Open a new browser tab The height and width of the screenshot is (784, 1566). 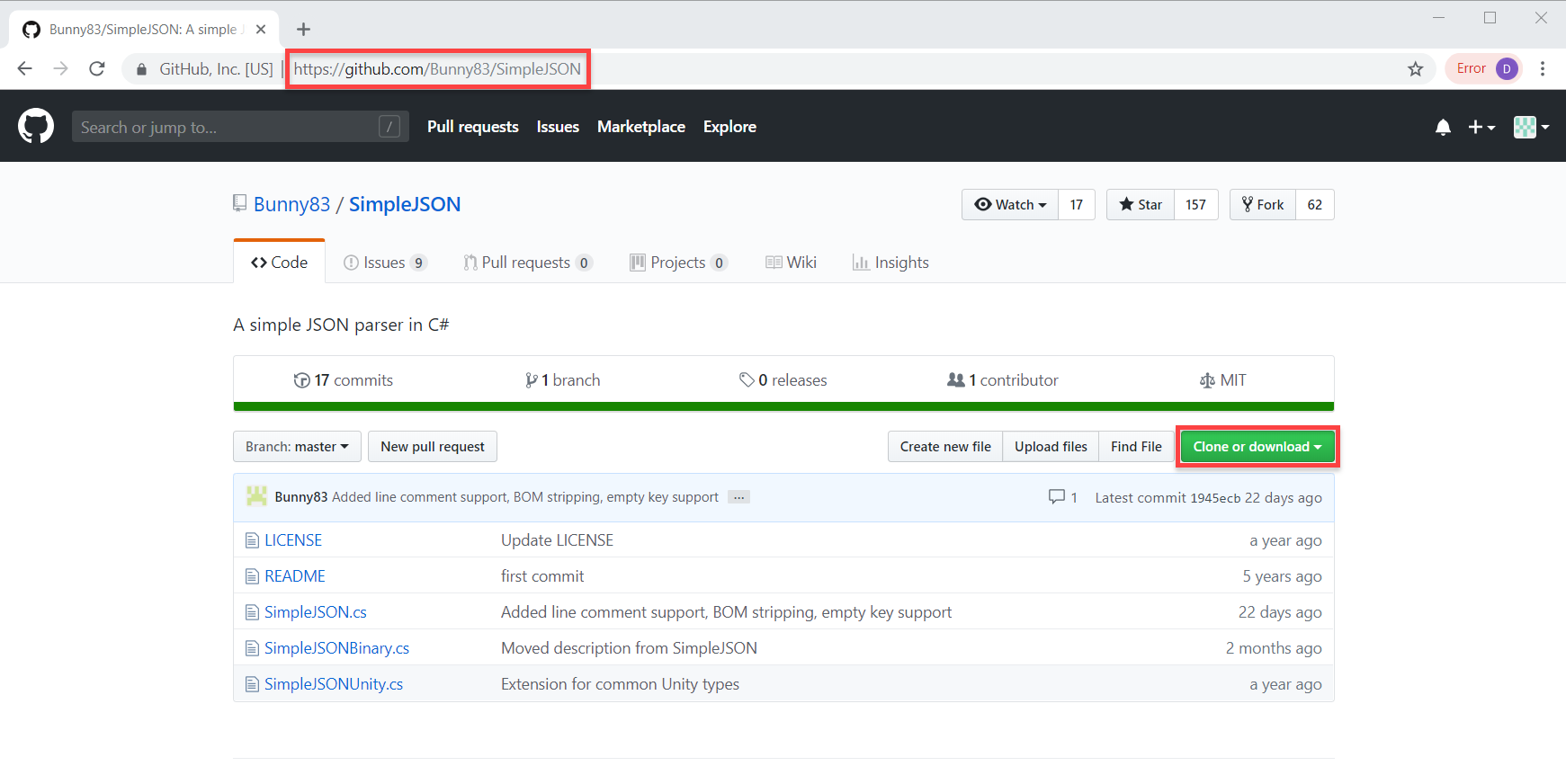pos(303,30)
